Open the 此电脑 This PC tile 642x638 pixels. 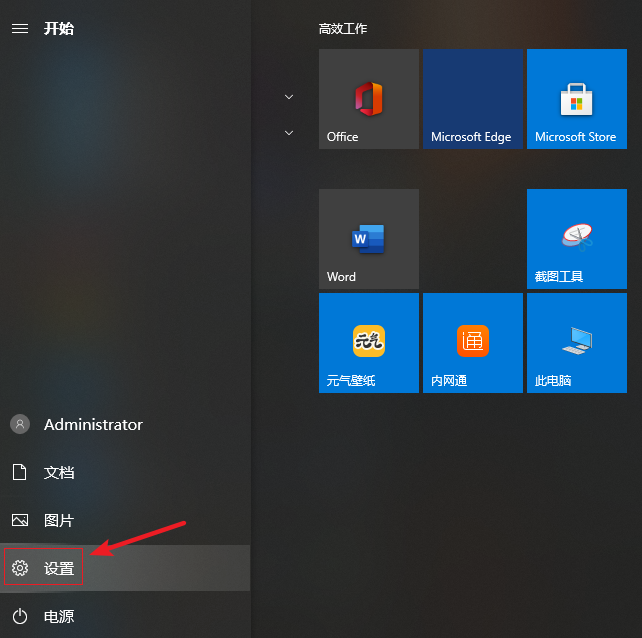tap(576, 343)
